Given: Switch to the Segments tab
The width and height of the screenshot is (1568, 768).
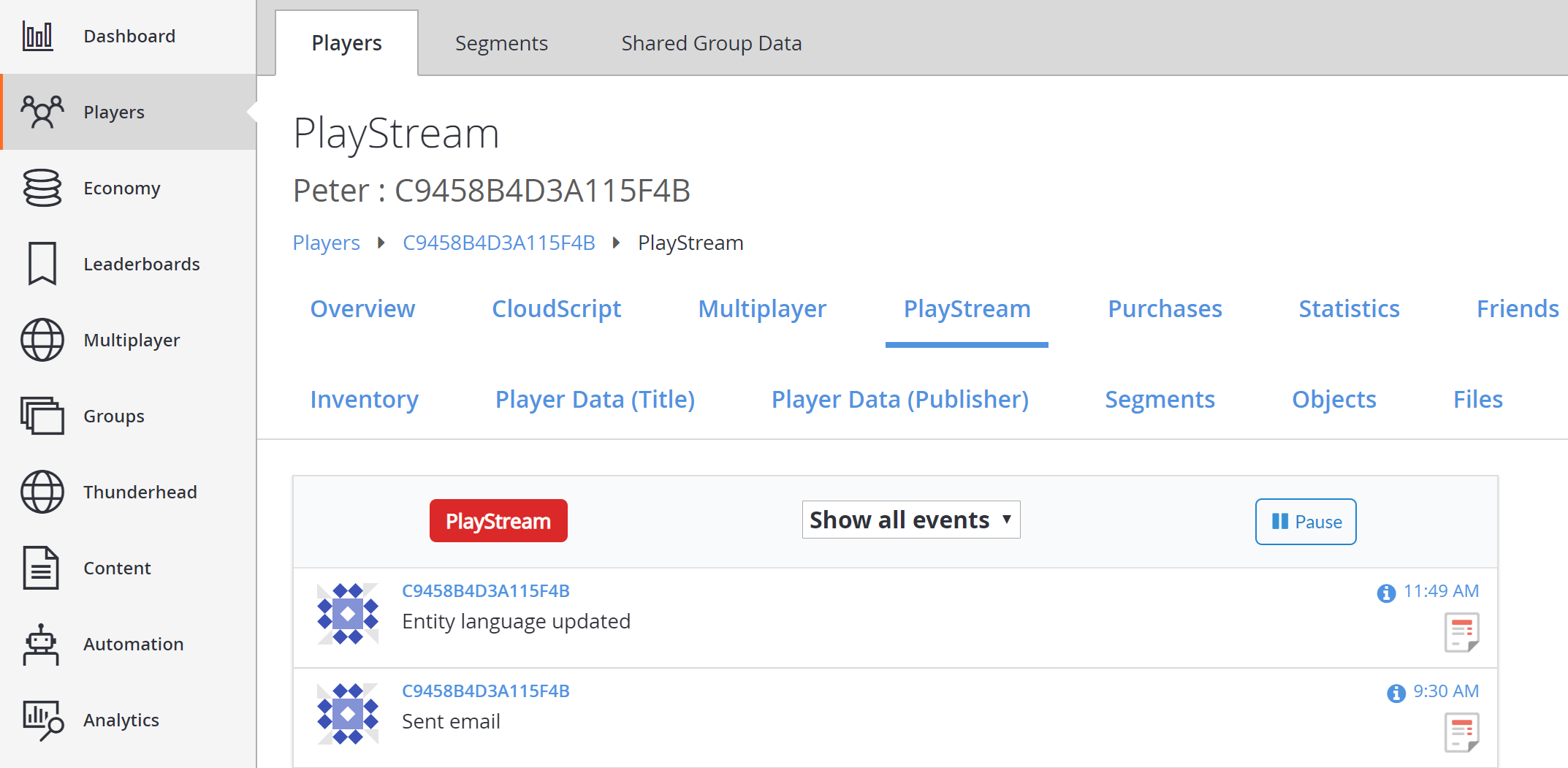Looking at the screenshot, I should pyautogui.click(x=501, y=42).
